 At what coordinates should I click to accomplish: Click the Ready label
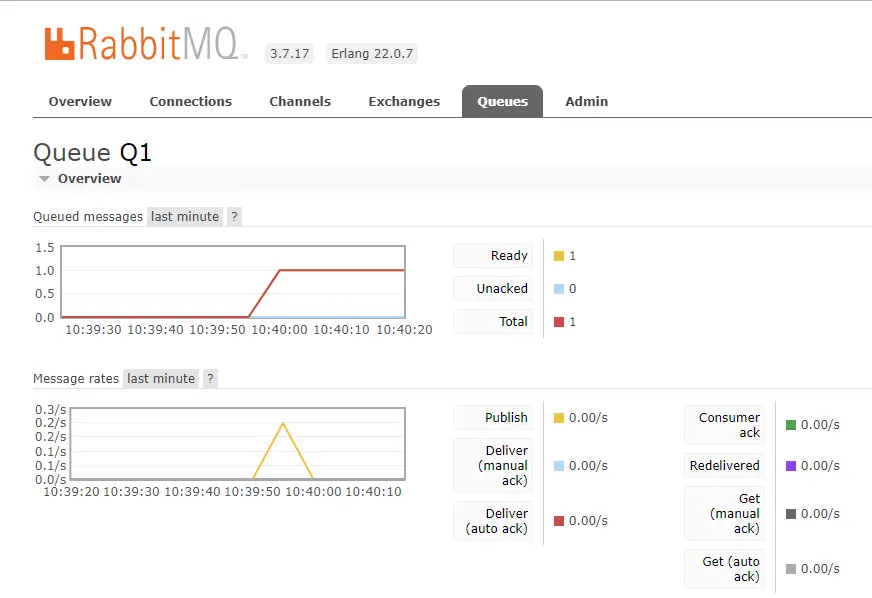point(493,255)
